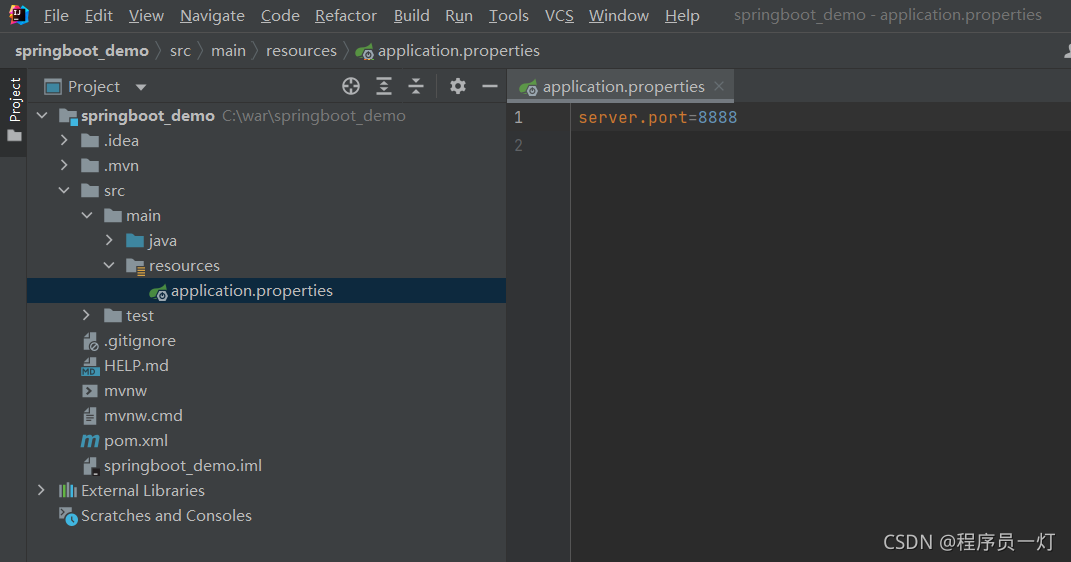Image resolution: width=1071 pixels, height=562 pixels.
Task: Click src in the breadcrumb bar
Action: click(x=180, y=51)
